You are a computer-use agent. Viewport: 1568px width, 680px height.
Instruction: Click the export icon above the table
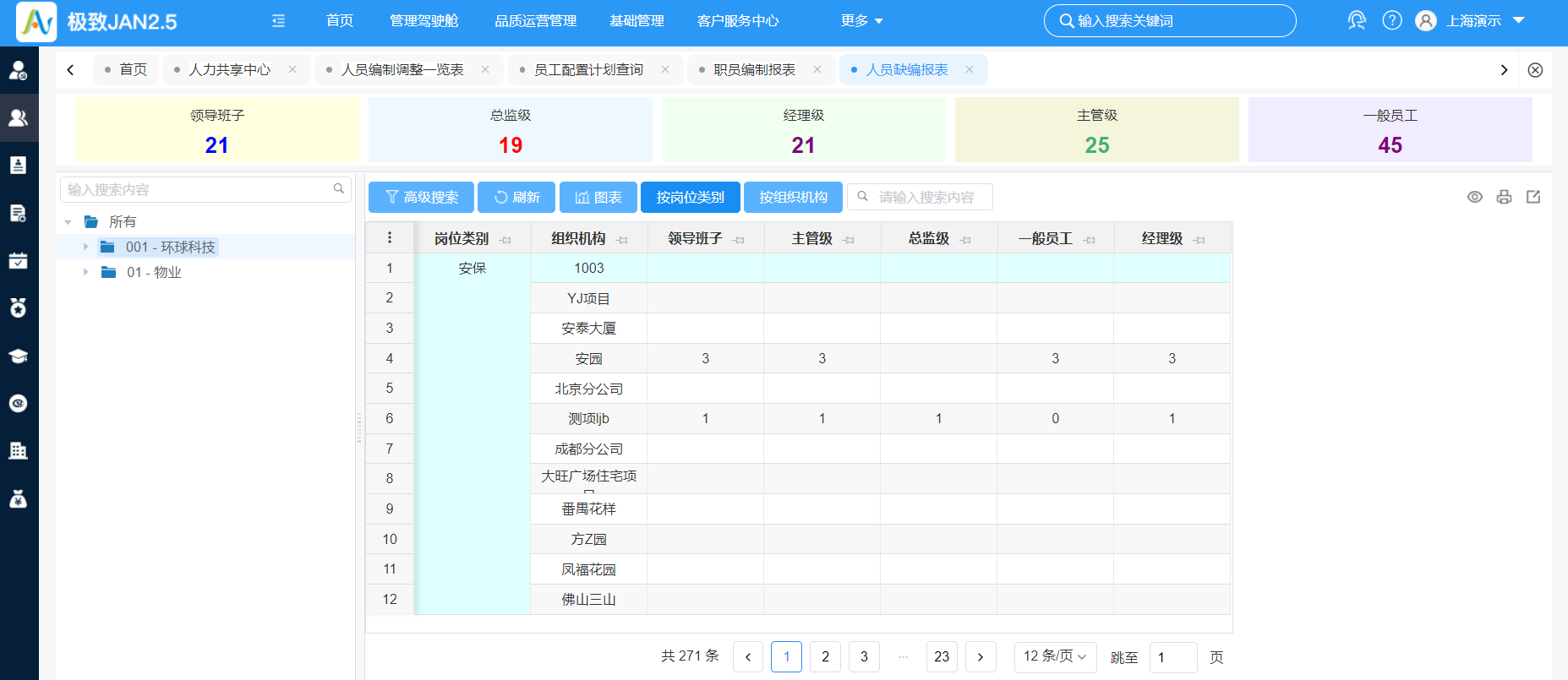(1533, 197)
